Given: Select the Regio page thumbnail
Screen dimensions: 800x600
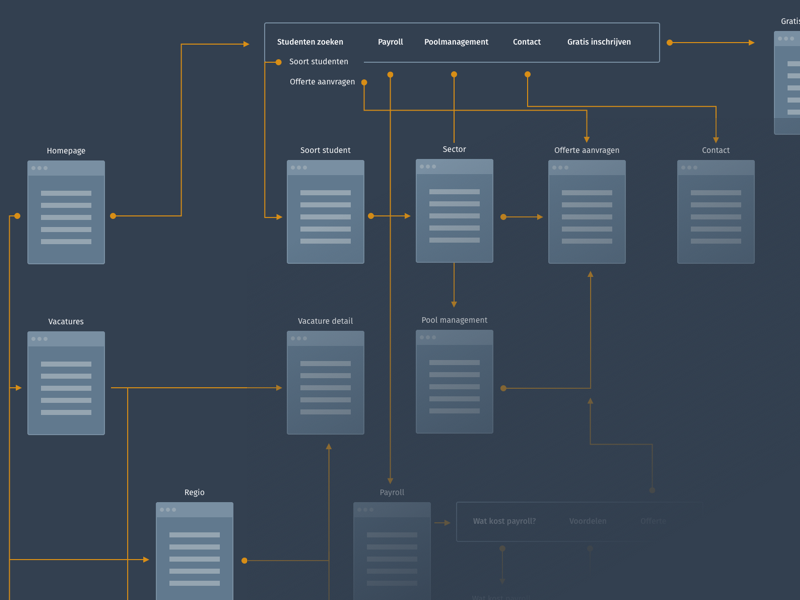Looking at the screenshot, I should [195, 555].
